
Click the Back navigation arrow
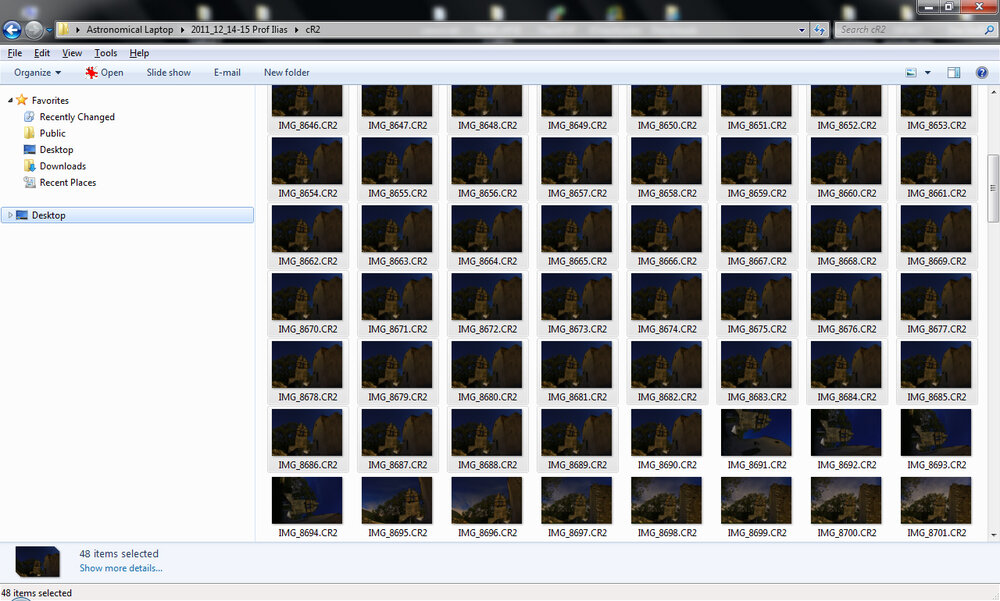click(12, 30)
